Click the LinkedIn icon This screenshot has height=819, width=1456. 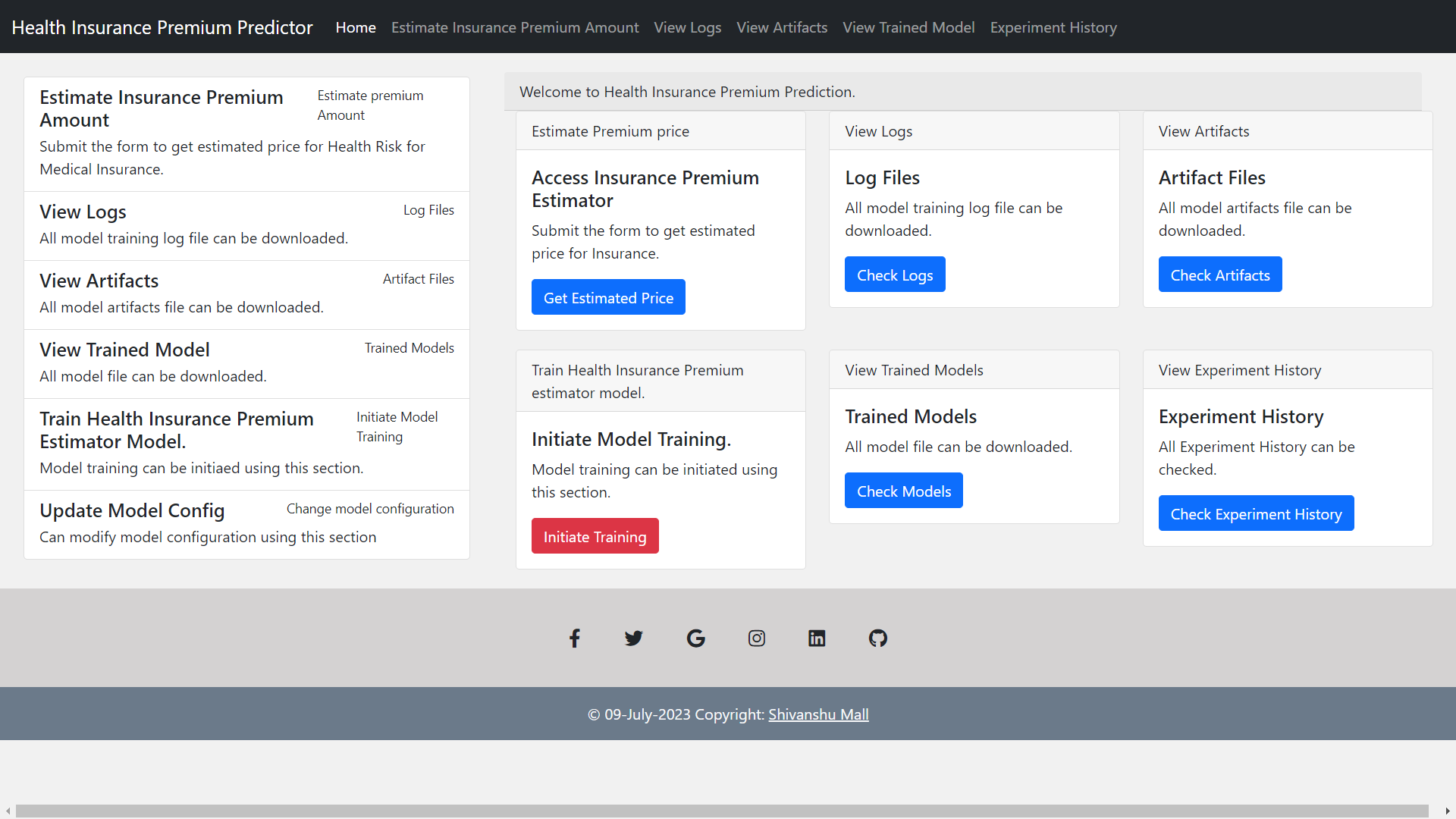point(817,638)
